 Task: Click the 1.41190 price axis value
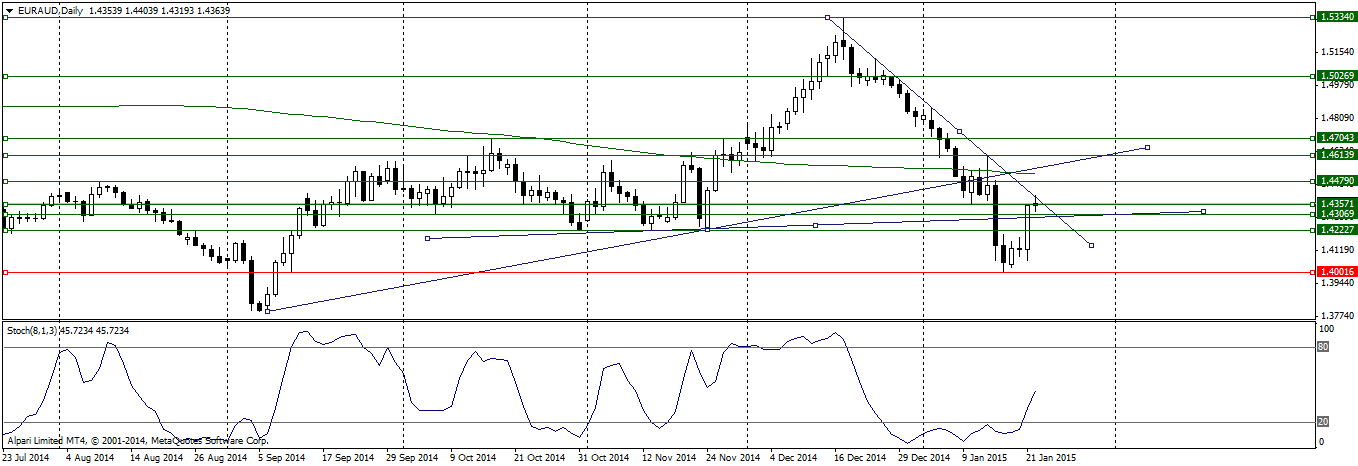coord(1338,250)
